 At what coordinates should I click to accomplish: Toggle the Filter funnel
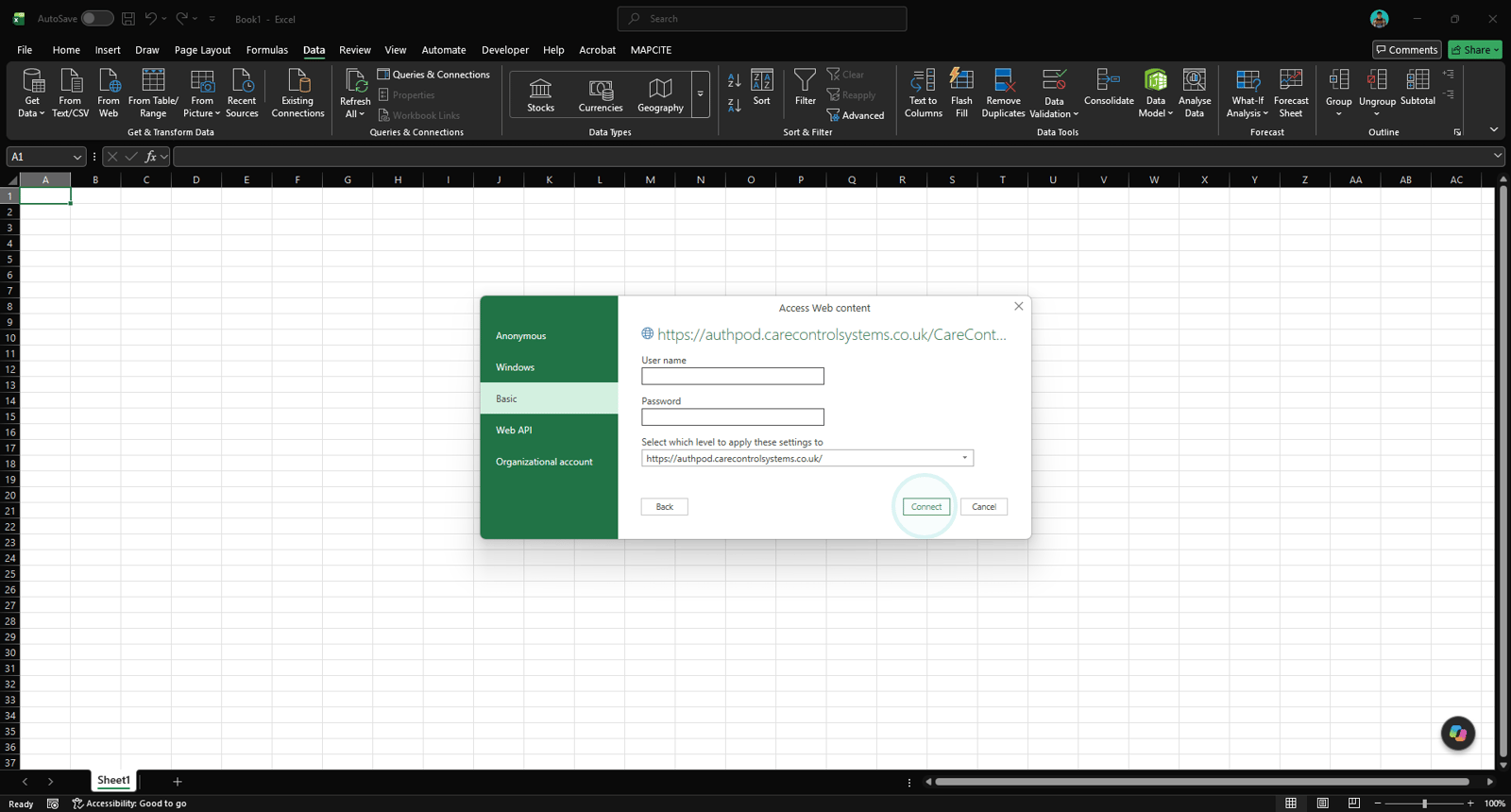click(806, 88)
